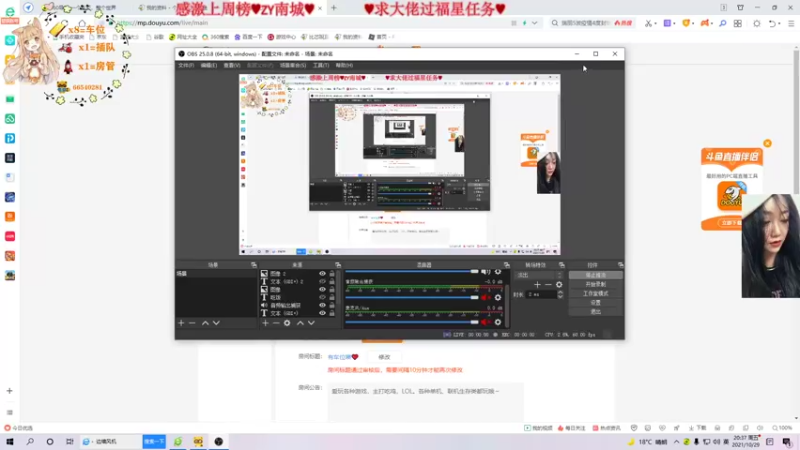Viewport: 800px width, 450px height.
Task: Move the selected source up
Action: (300, 323)
